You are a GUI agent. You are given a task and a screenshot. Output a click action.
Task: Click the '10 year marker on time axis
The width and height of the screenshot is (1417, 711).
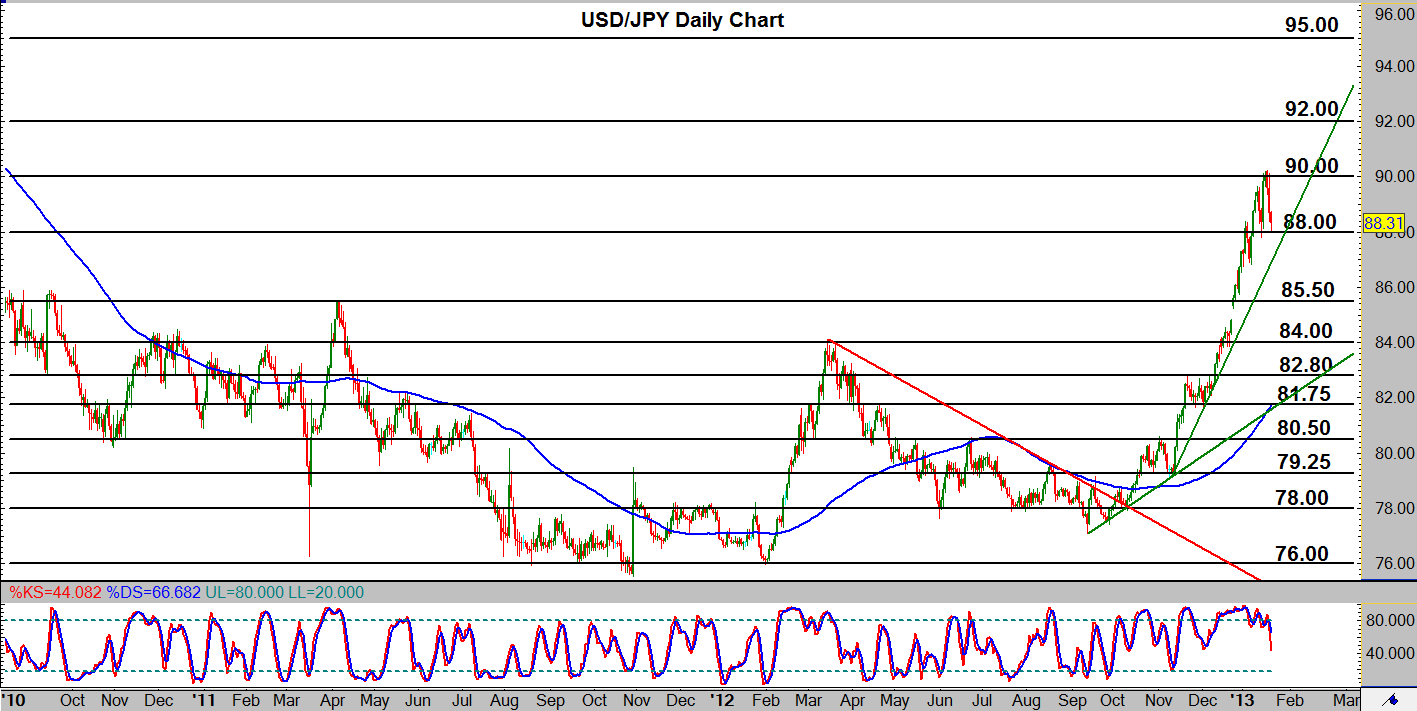(13, 699)
